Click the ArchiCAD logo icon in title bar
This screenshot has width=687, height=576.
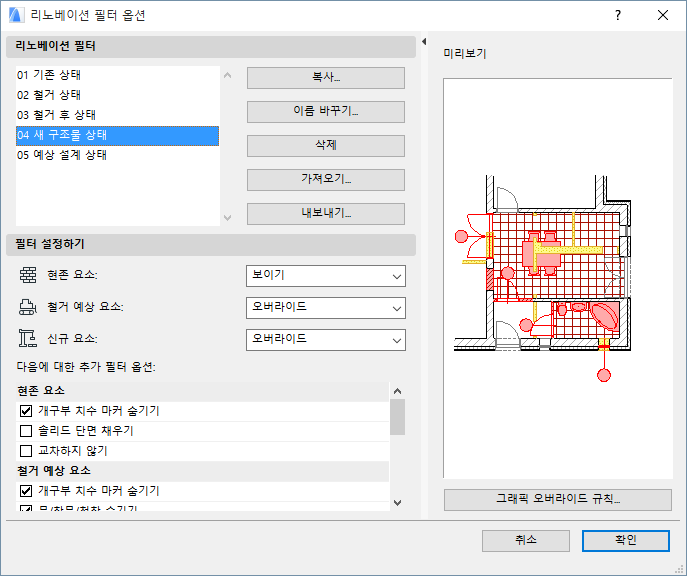coord(16,15)
